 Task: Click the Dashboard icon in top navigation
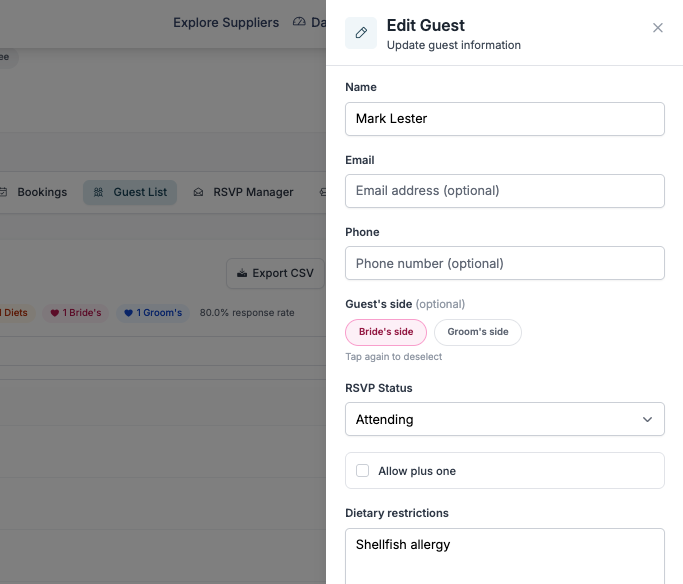click(299, 22)
